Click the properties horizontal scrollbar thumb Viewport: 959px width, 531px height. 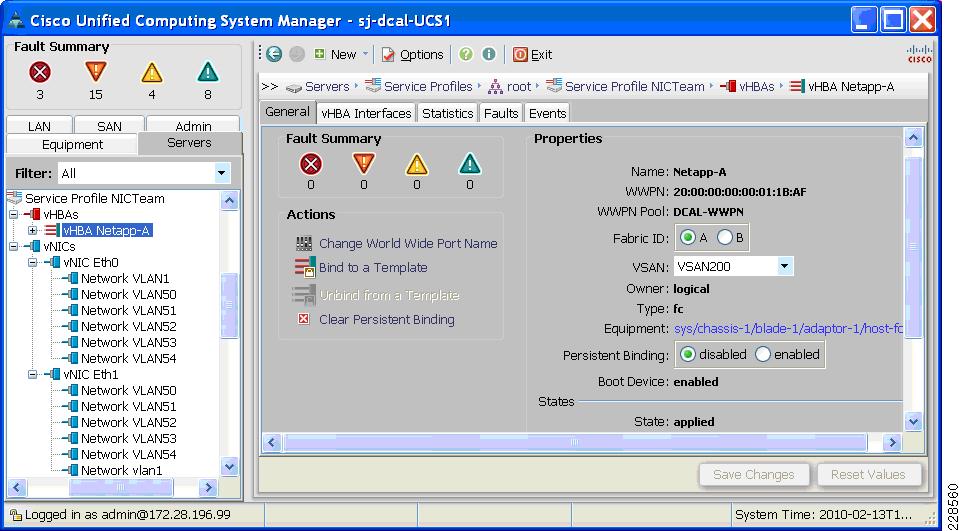click(575, 442)
